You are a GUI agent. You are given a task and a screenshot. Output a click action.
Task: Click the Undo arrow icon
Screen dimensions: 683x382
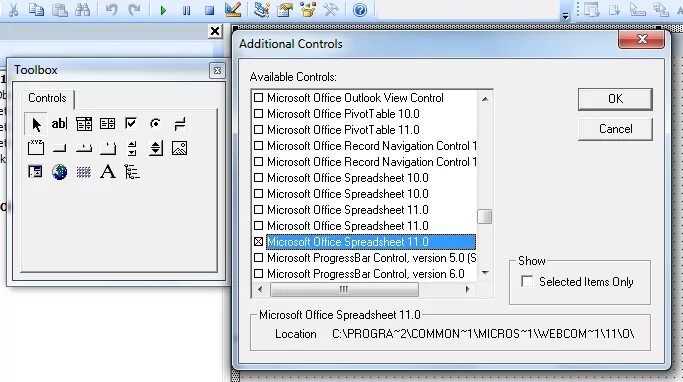pyautogui.click(x=112, y=9)
